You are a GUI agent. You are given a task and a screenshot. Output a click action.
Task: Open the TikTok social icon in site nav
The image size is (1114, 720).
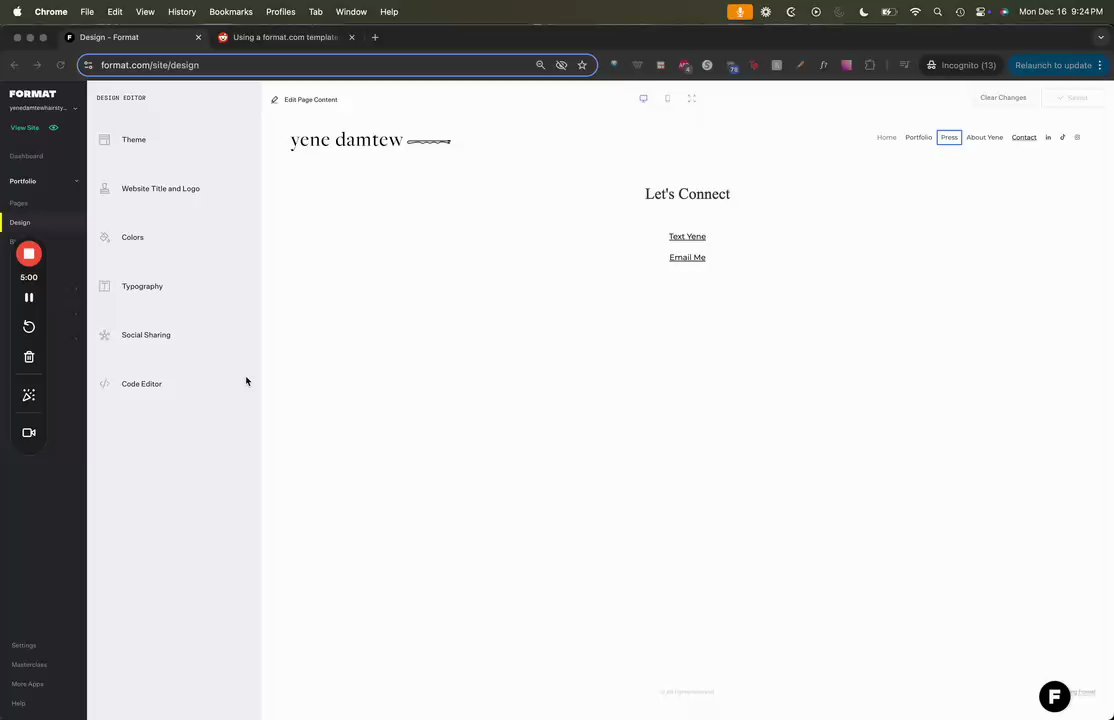click(x=1063, y=138)
